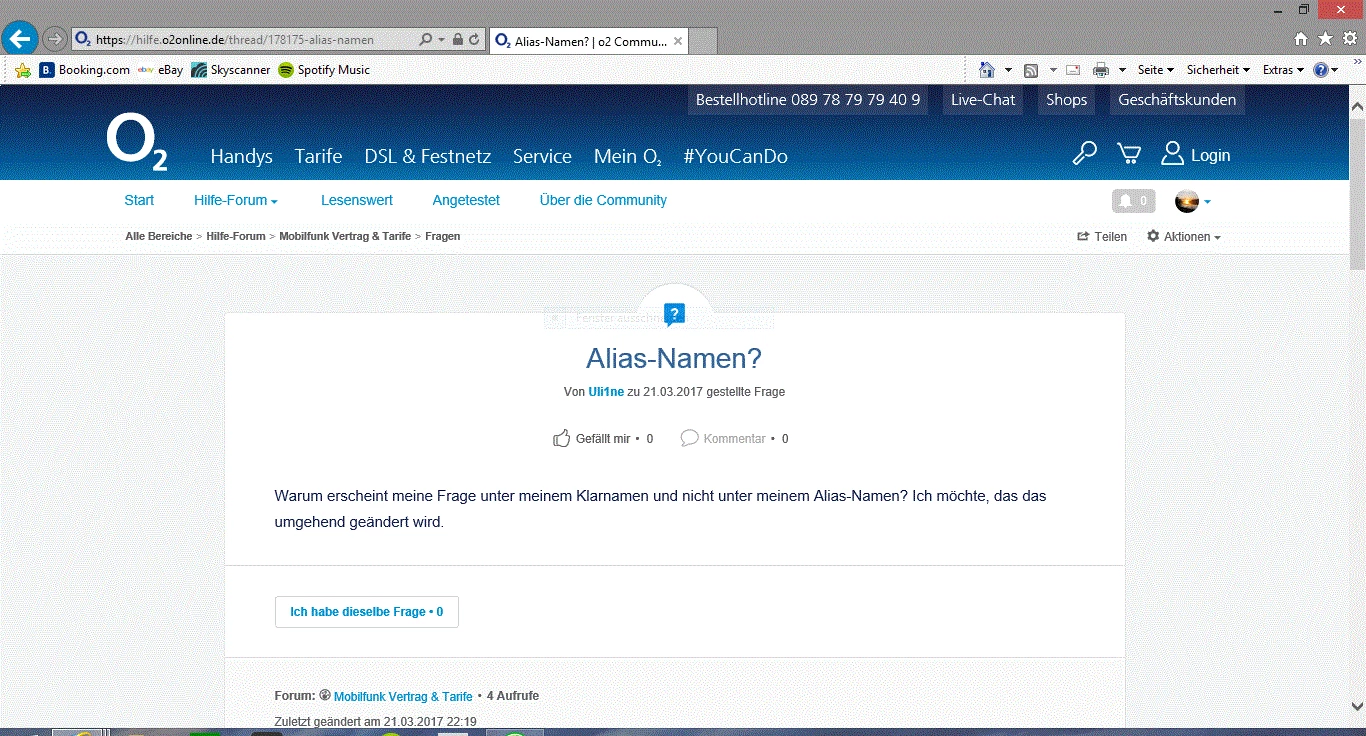Open the Shops link

coord(1066,100)
